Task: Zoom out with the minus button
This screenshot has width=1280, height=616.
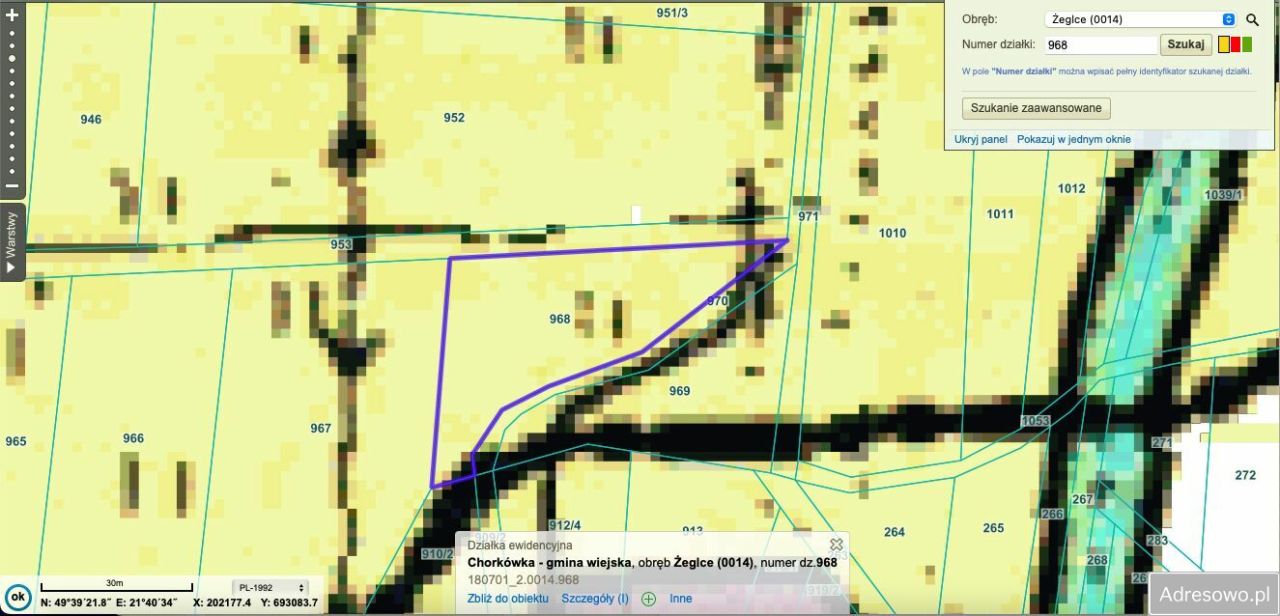Action: pos(12,186)
